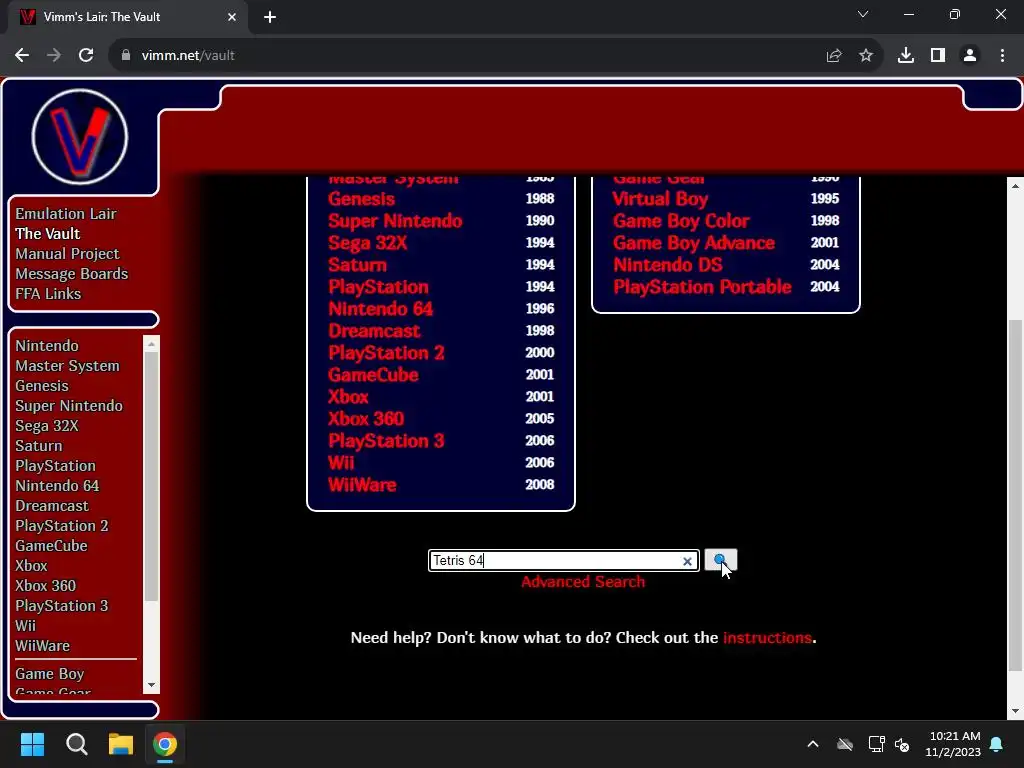The height and width of the screenshot is (768, 1024).
Task: Open Chrome profile menu
Action: tap(970, 56)
